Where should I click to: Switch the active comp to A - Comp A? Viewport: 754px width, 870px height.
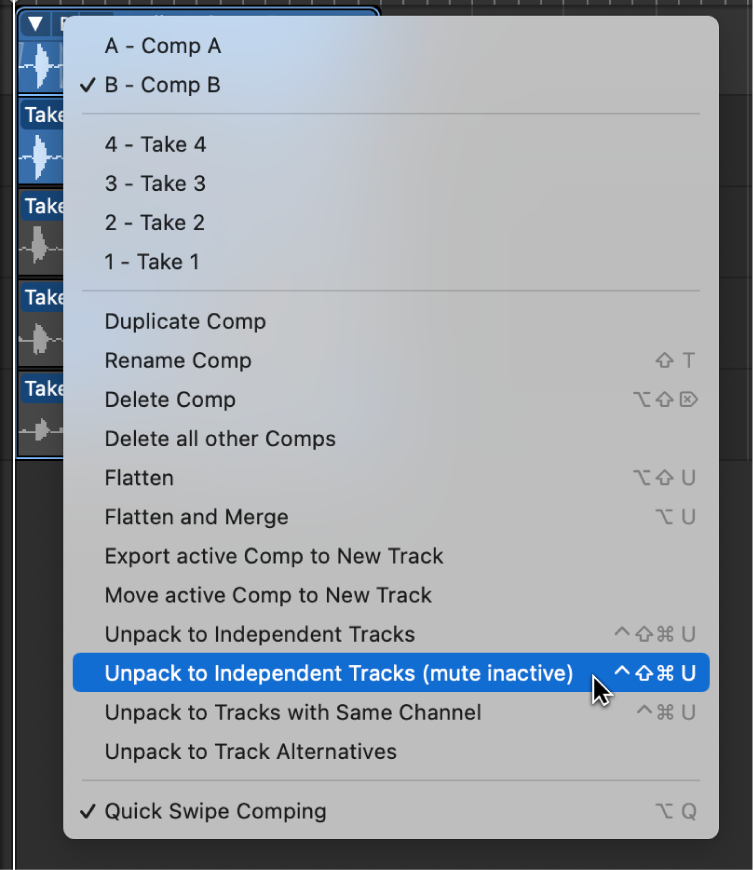[163, 46]
